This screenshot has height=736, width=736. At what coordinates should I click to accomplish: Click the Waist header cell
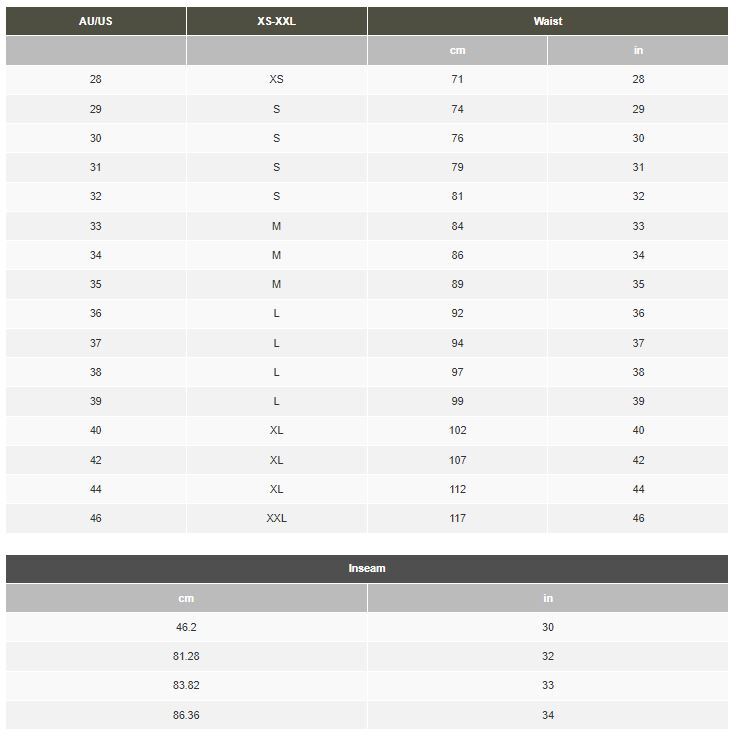(x=548, y=21)
